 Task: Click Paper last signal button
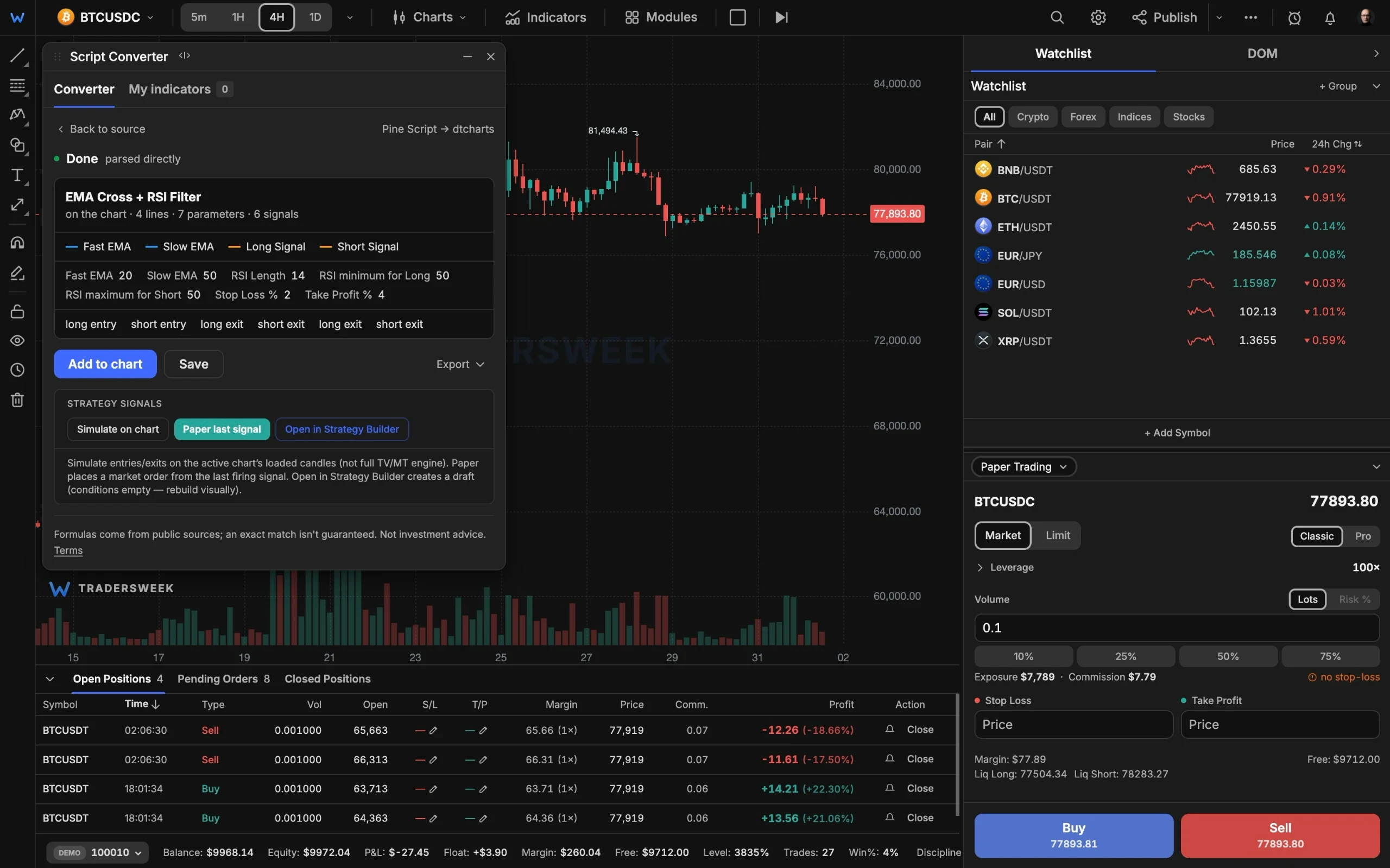(x=222, y=429)
